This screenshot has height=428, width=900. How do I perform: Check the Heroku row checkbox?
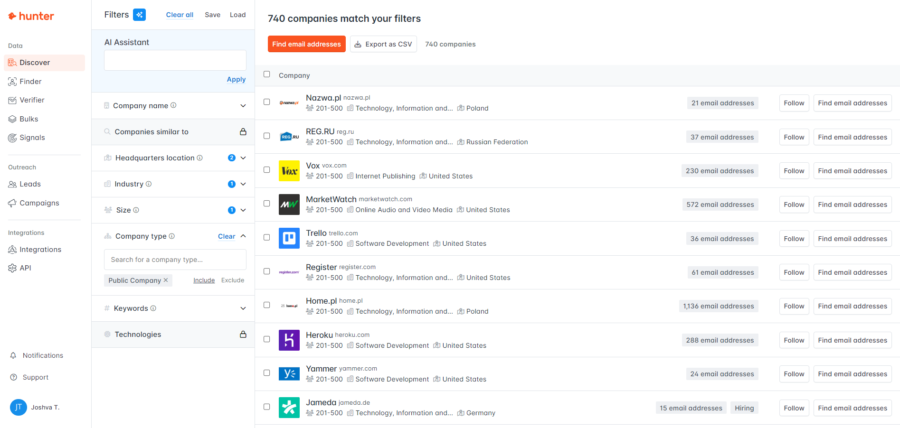point(266,338)
